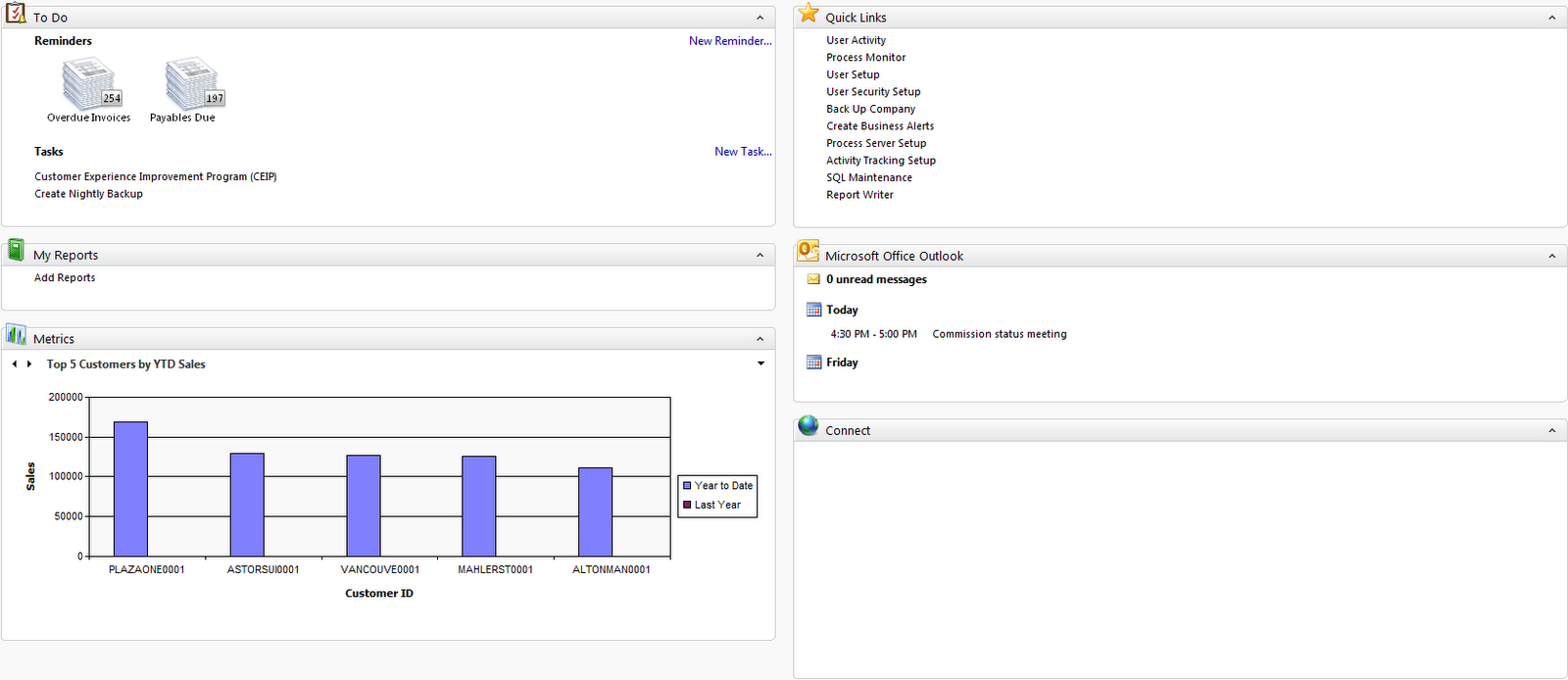This screenshot has height=680, width=1568.
Task: Click the Microsoft Office Outlook icon
Action: coord(808,252)
